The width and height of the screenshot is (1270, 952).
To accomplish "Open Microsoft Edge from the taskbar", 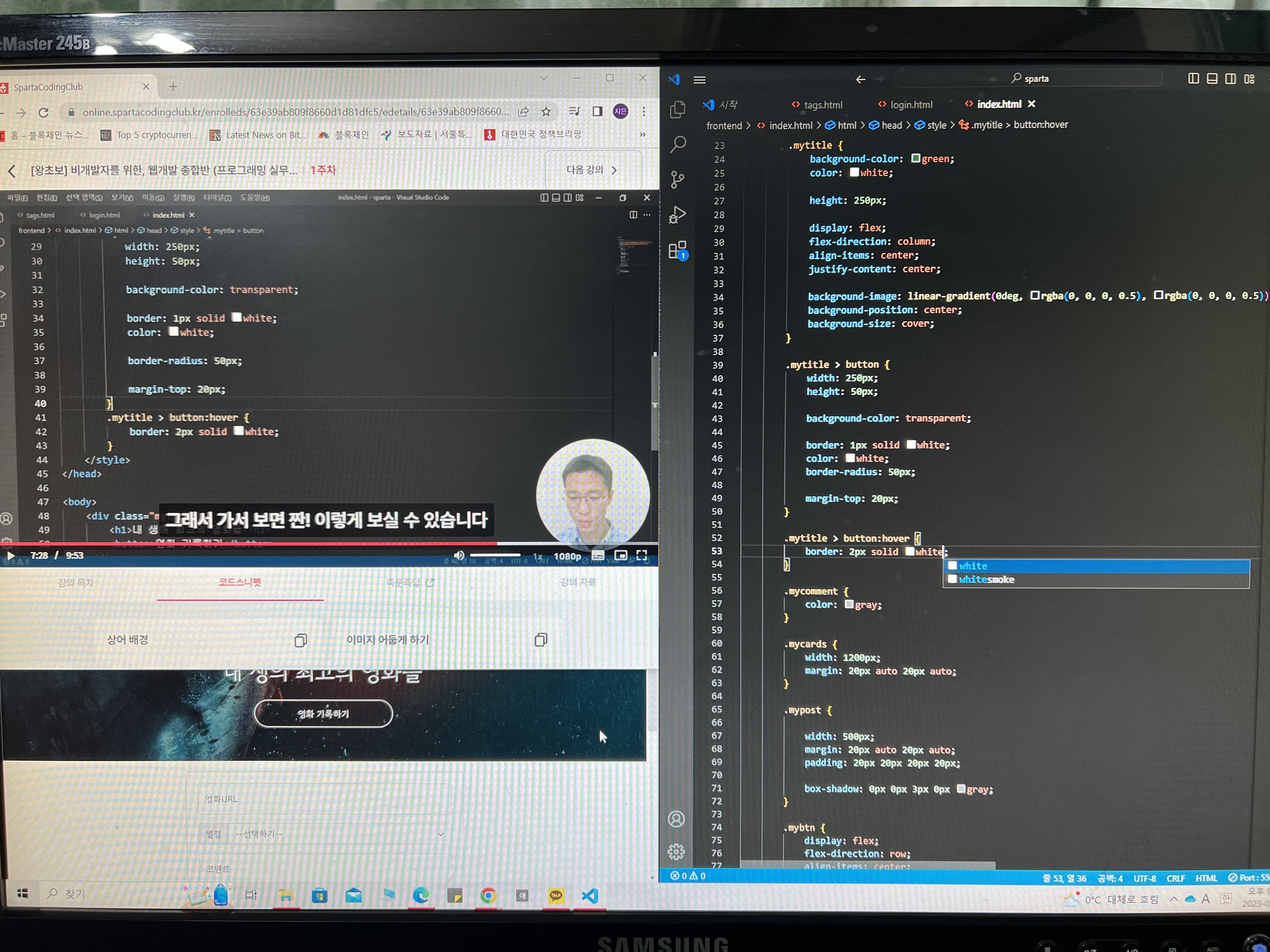I will click(x=421, y=895).
